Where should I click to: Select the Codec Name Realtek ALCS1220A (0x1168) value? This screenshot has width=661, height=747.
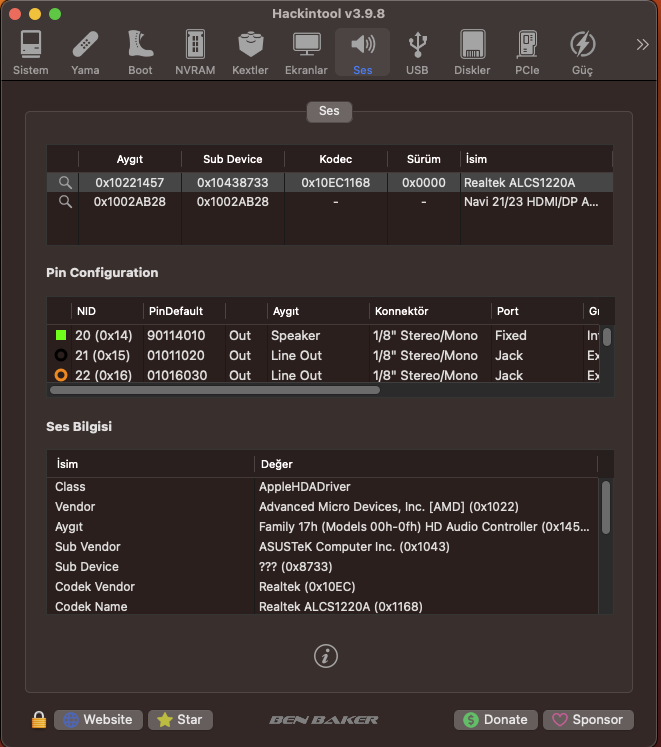[x=341, y=607]
